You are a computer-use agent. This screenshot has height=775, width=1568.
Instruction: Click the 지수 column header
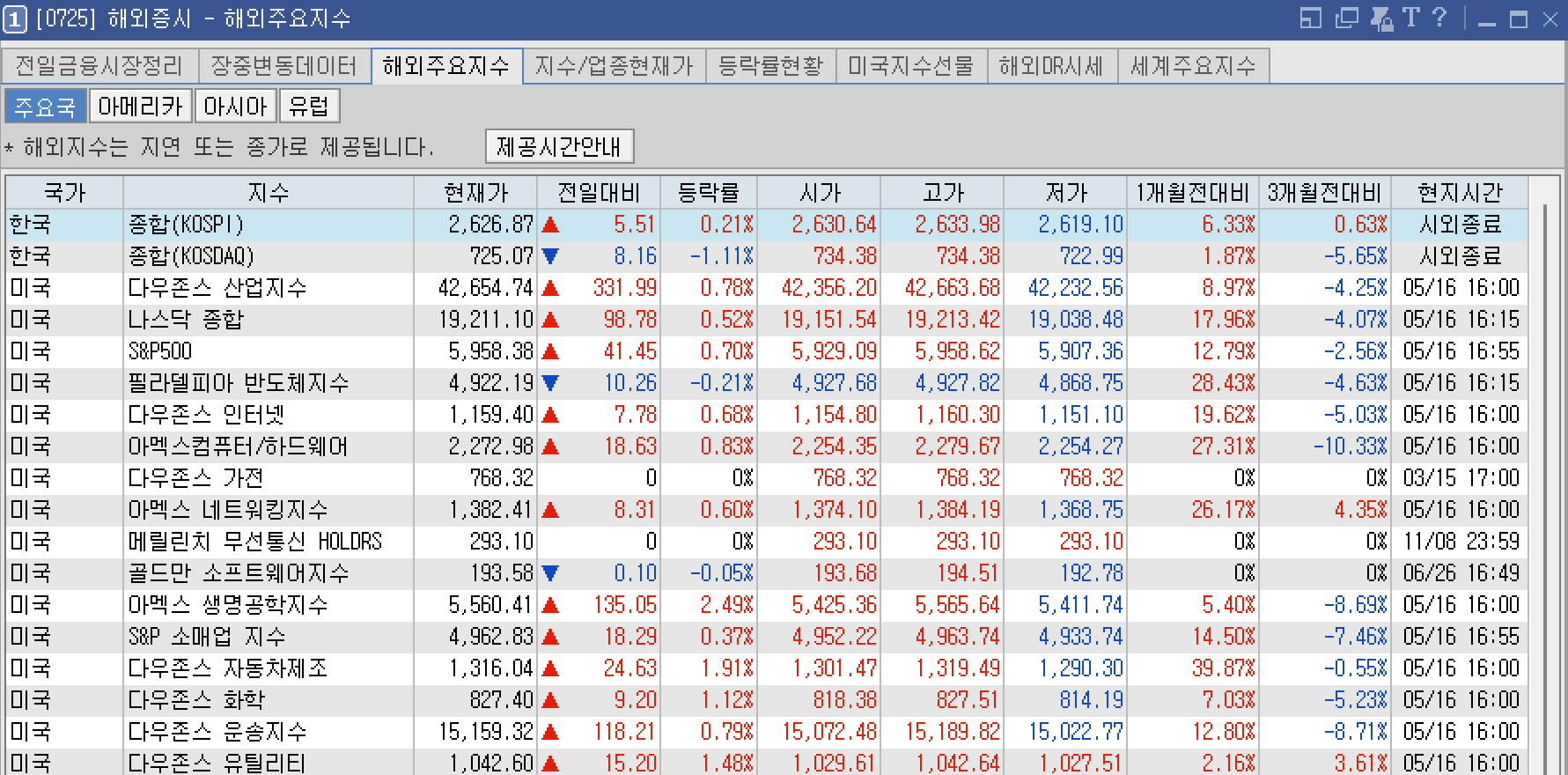[269, 193]
